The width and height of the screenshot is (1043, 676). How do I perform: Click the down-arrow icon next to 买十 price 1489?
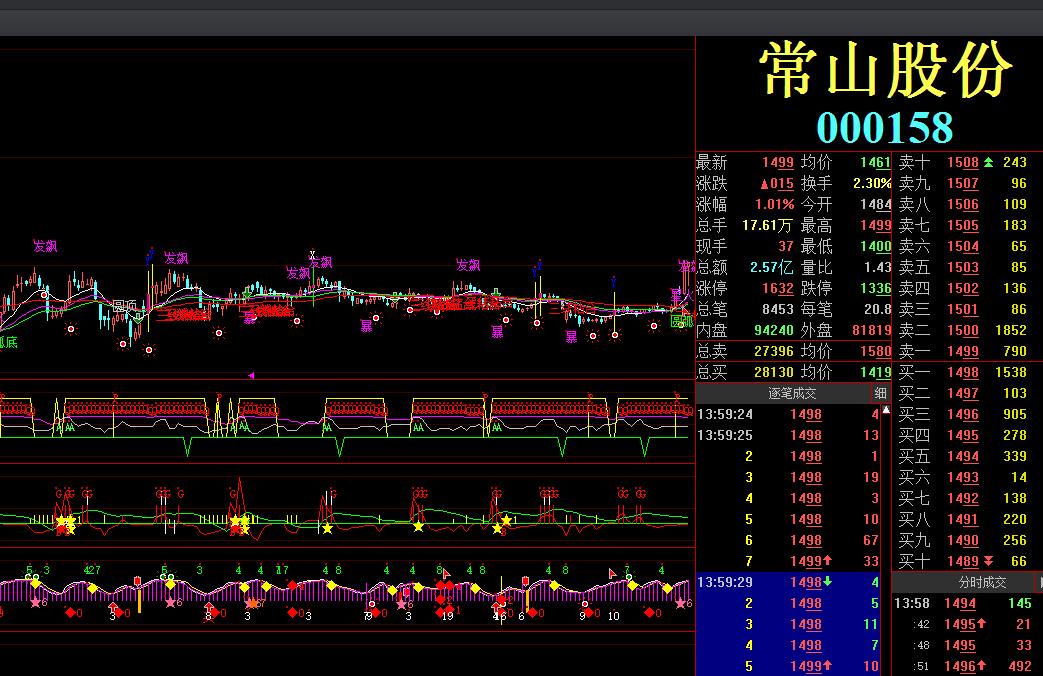tap(988, 562)
